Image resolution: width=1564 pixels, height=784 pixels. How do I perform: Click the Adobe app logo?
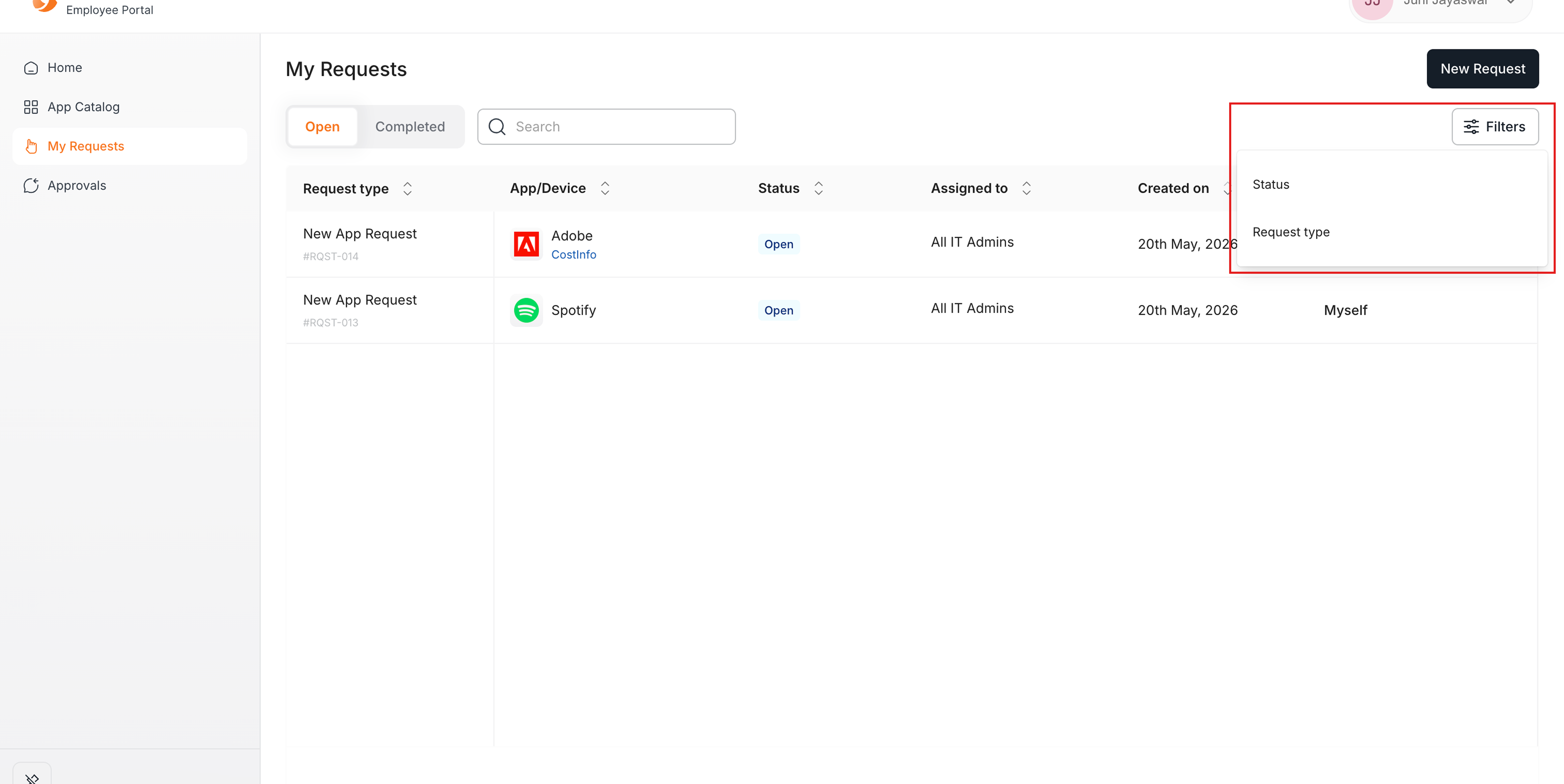click(526, 244)
